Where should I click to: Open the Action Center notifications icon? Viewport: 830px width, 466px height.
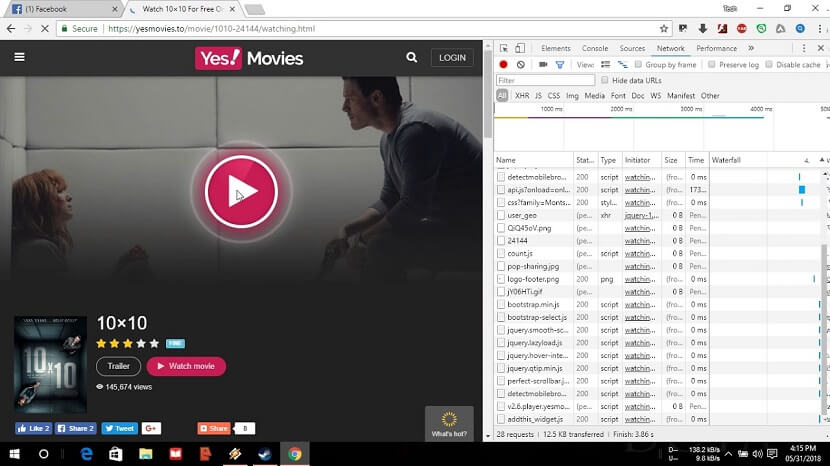(x=772, y=454)
